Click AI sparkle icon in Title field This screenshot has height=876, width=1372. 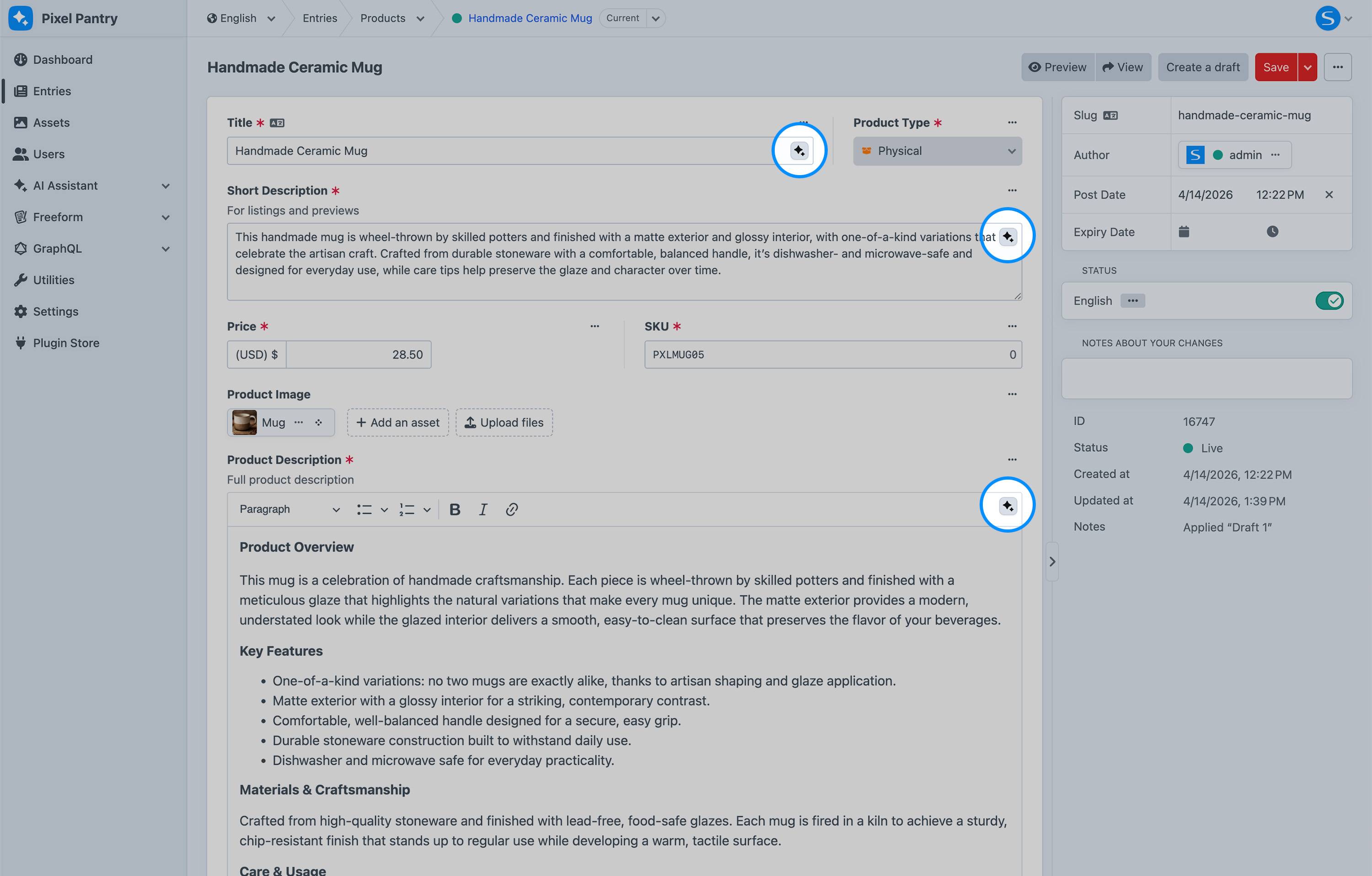[x=799, y=151]
